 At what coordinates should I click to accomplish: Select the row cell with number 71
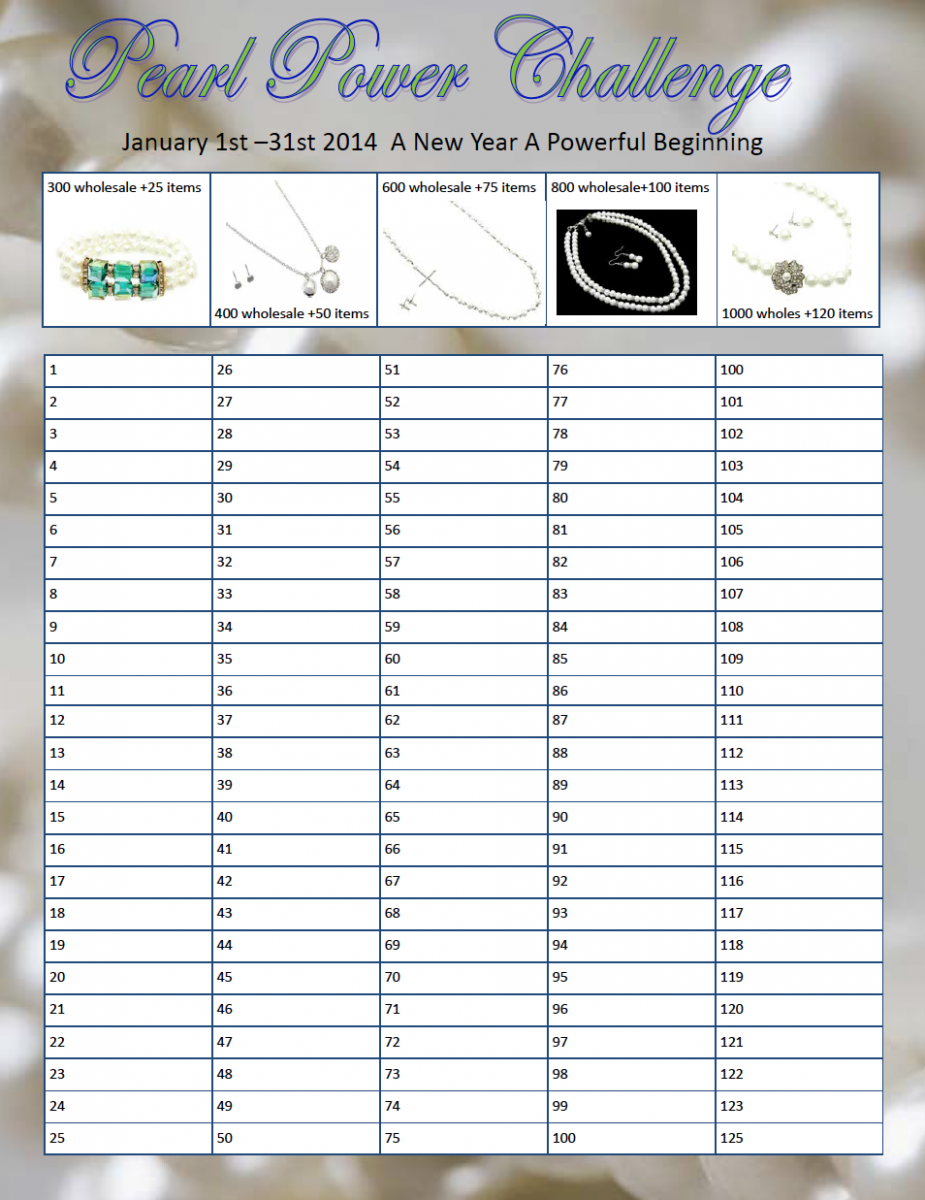click(463, 1010)
